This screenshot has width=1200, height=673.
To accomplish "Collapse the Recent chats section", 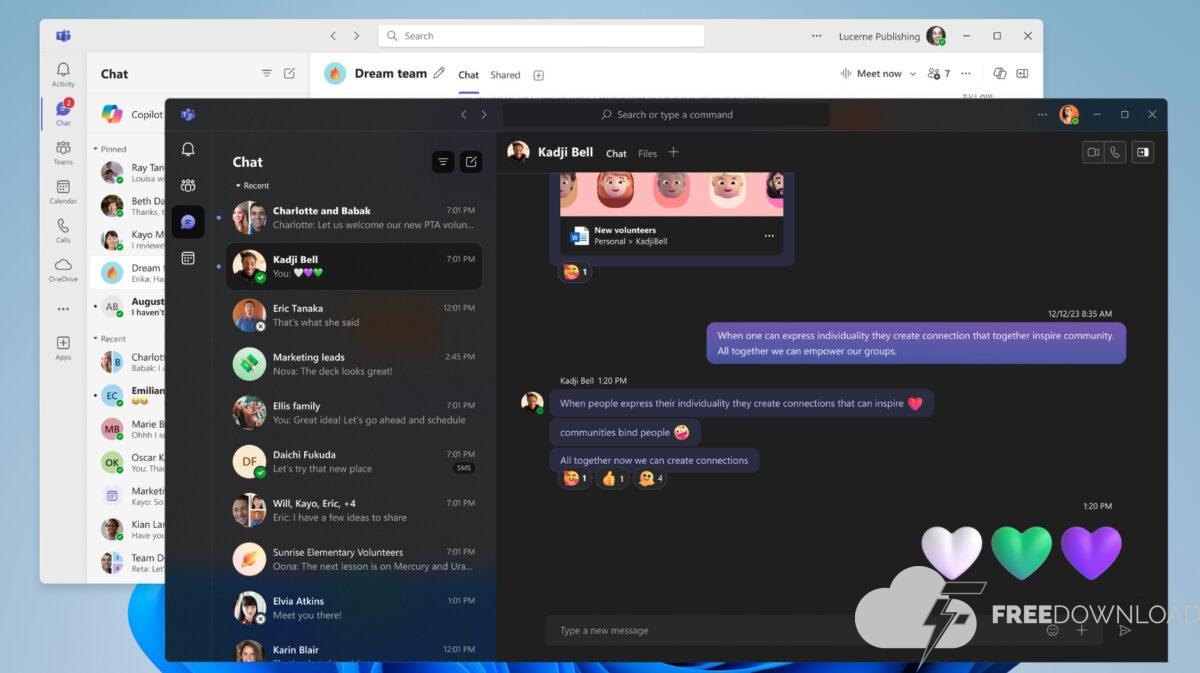I will [239, 186].
